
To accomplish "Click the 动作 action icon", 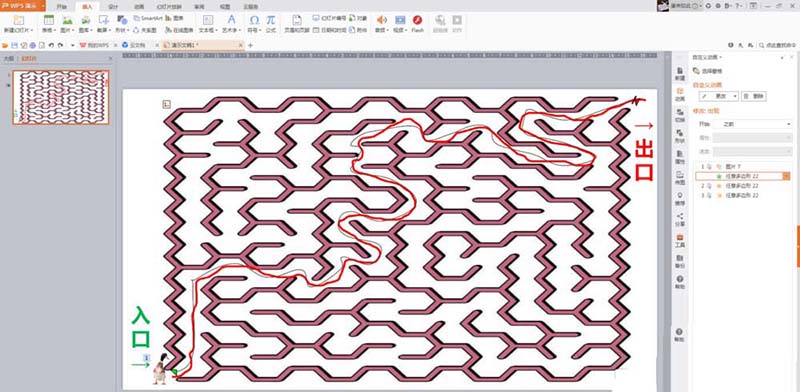I will pyautogui.click(x=457, y=20).
